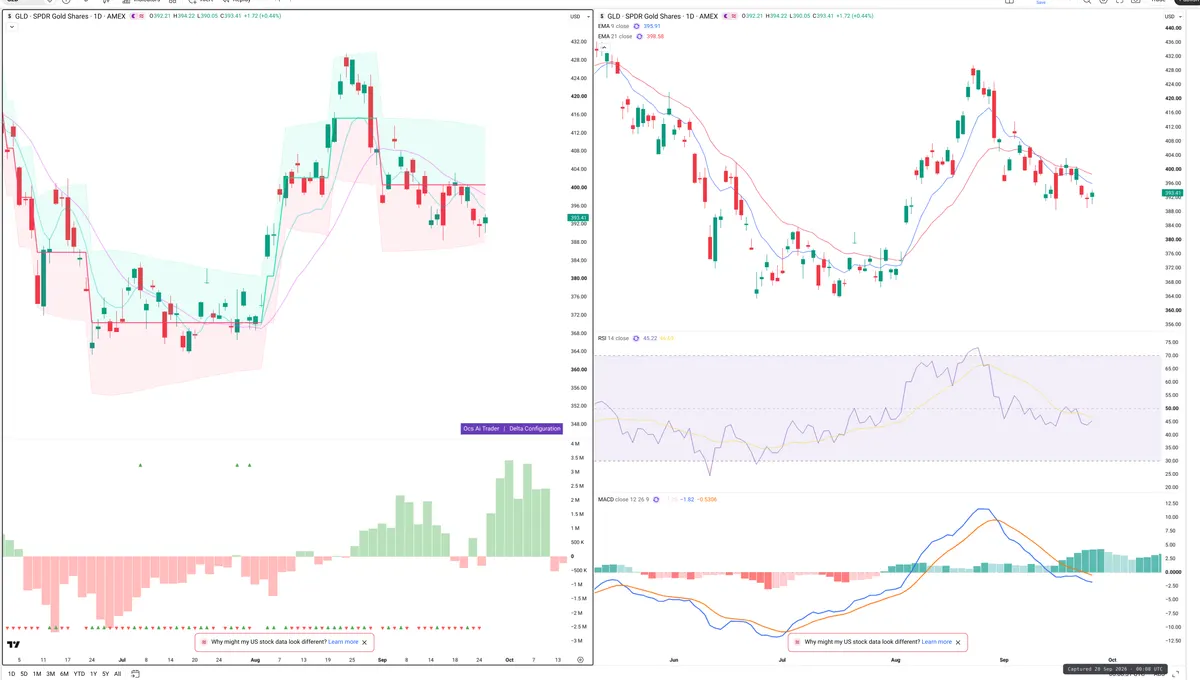The height and width of the screenshot is (680, 1200).
Task: Select the 6M time range
Action: click(64, 674)
